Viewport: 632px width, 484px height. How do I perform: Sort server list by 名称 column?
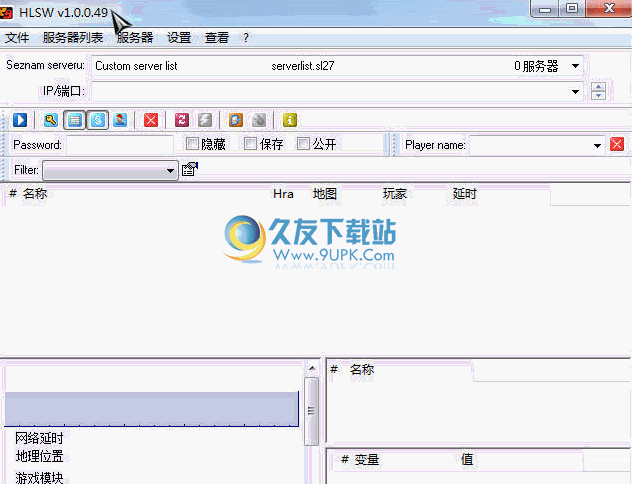coord(35,194)
